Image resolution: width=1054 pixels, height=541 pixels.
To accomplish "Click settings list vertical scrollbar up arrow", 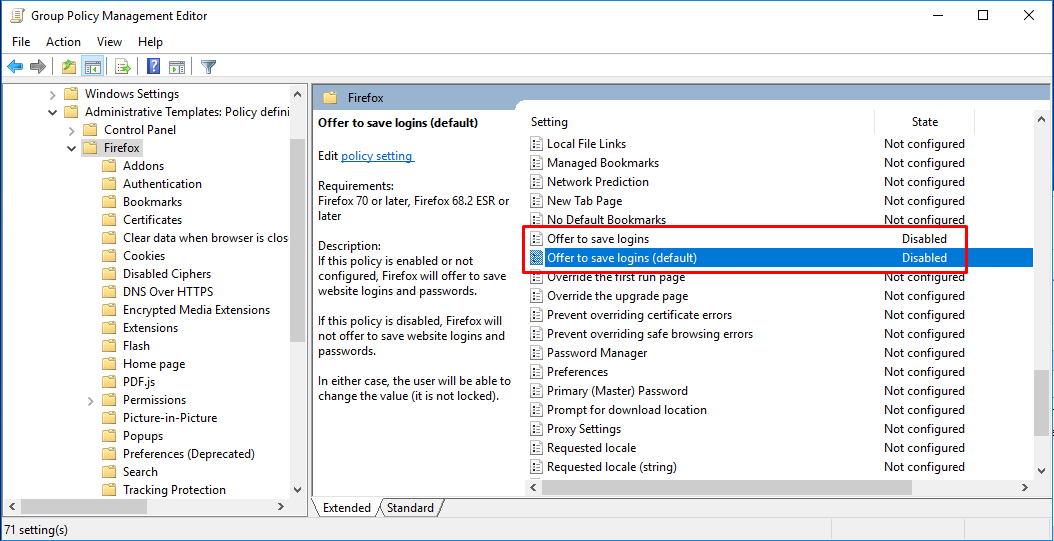I will (x=1041, y=118).
